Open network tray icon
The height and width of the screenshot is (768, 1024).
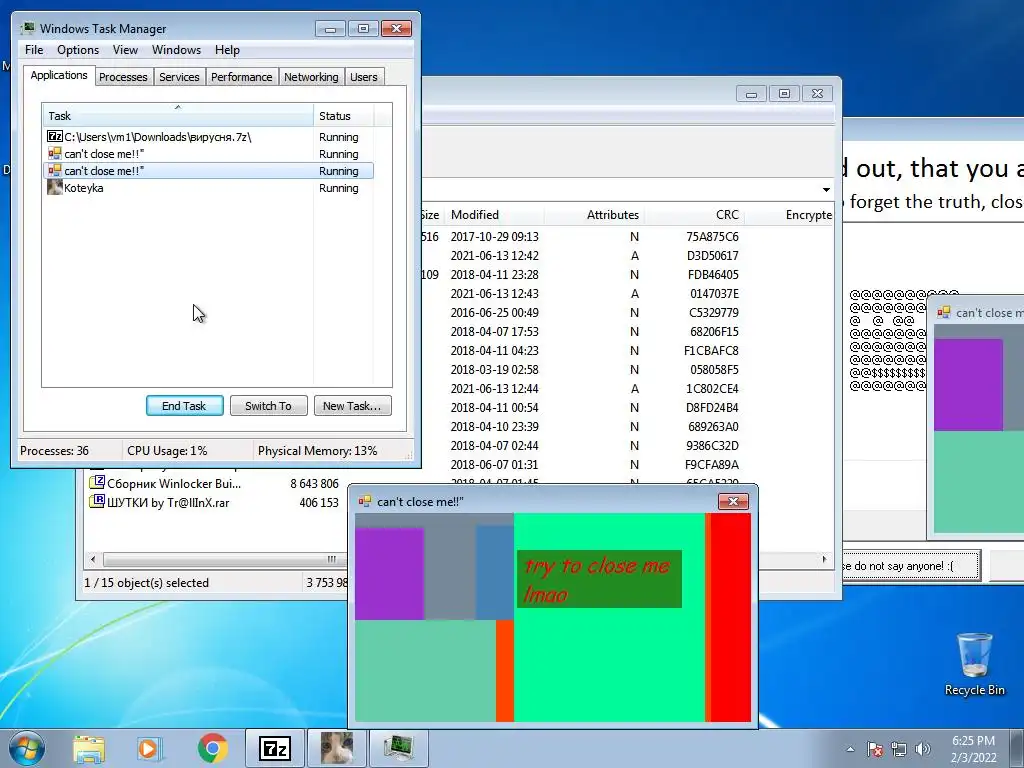pos(899,750)
